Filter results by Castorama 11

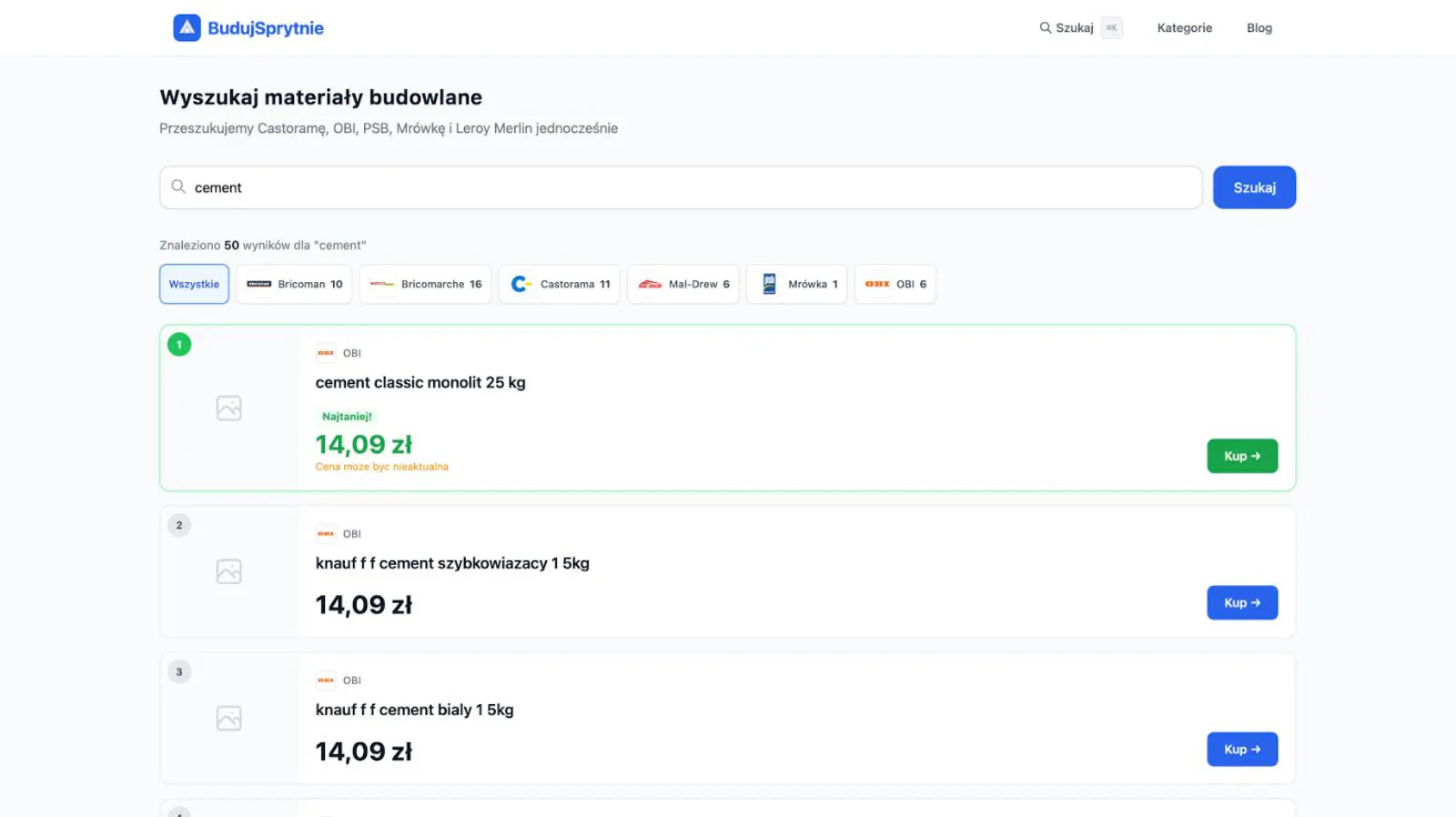pyautogui.click(x=559, y=284)
